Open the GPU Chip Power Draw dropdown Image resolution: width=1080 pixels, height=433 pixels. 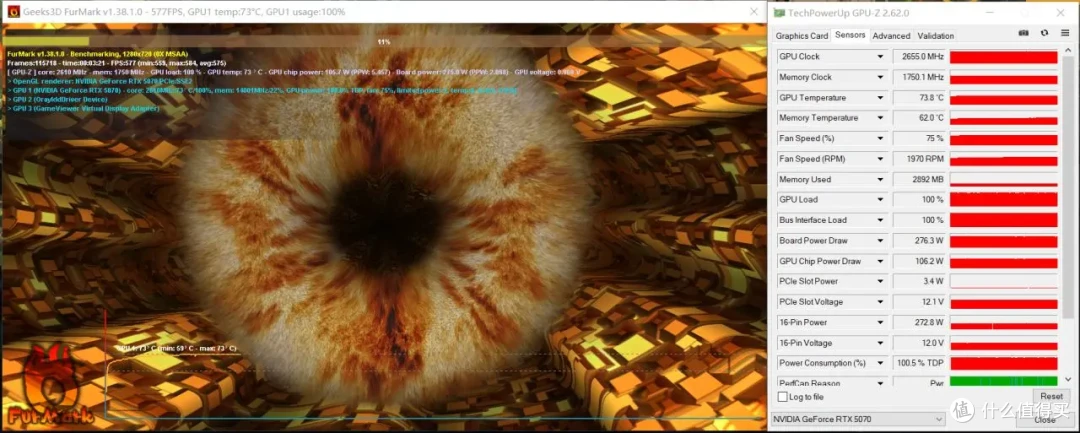[x=880, y=262]
